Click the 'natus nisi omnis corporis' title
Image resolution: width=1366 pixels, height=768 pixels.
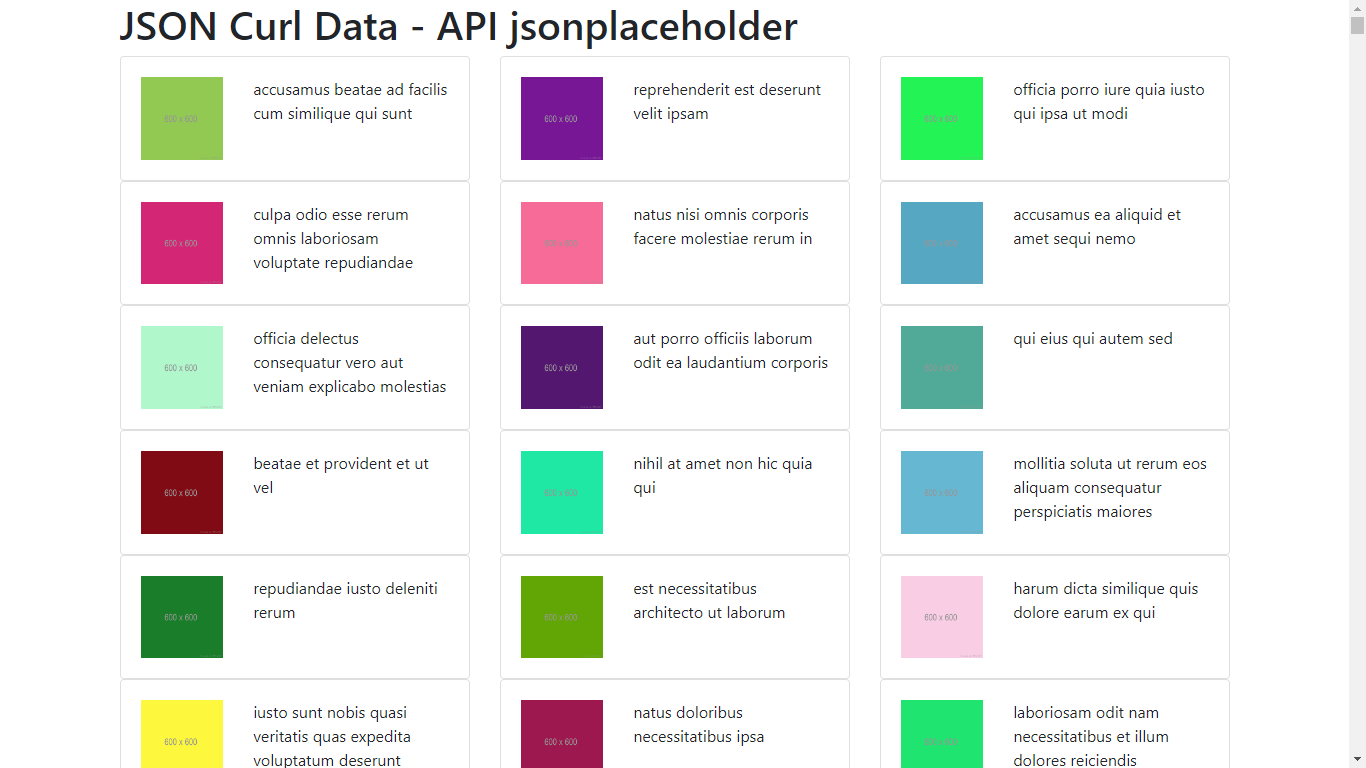720,226
